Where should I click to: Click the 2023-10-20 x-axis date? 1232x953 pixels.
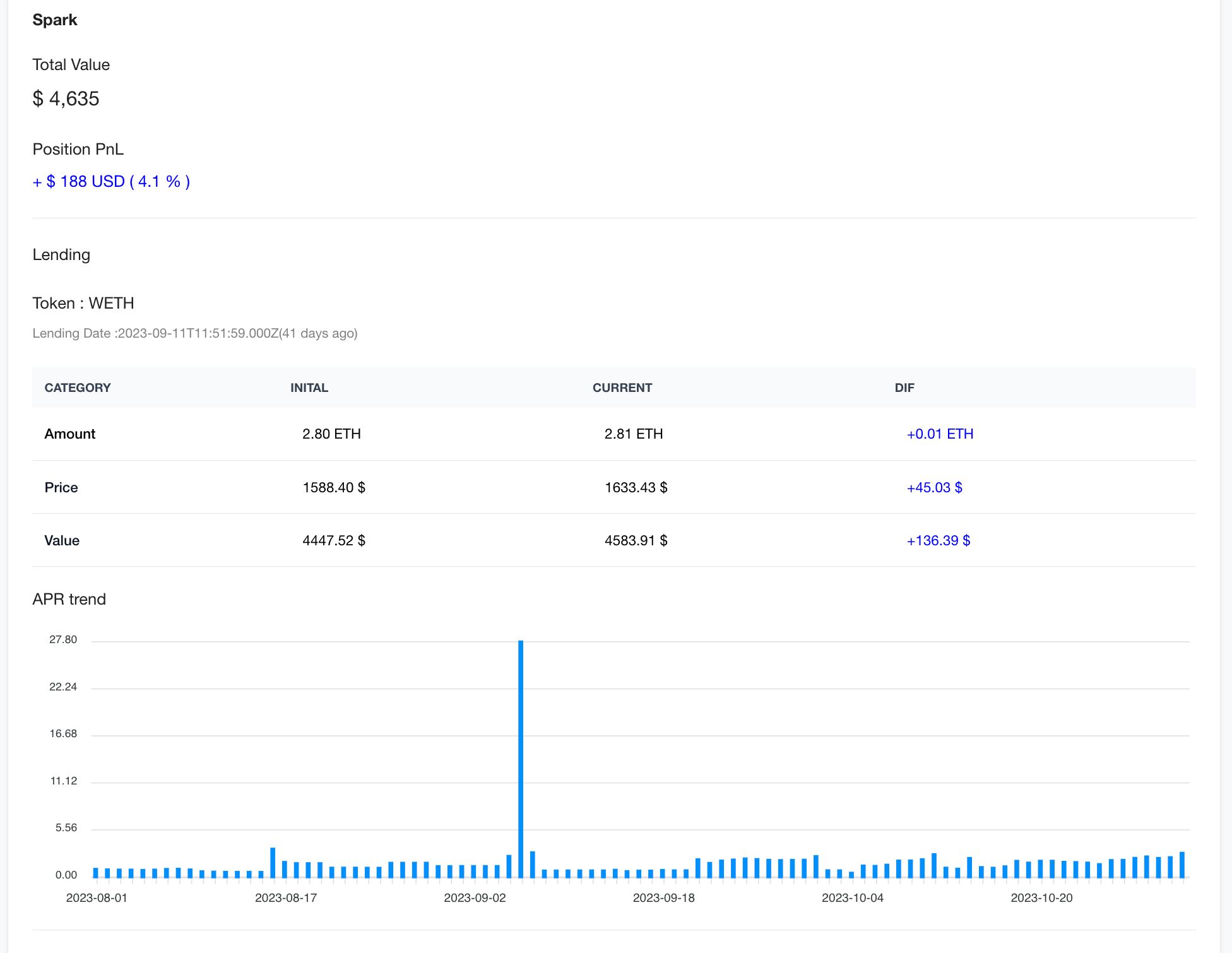point(1041,897)
